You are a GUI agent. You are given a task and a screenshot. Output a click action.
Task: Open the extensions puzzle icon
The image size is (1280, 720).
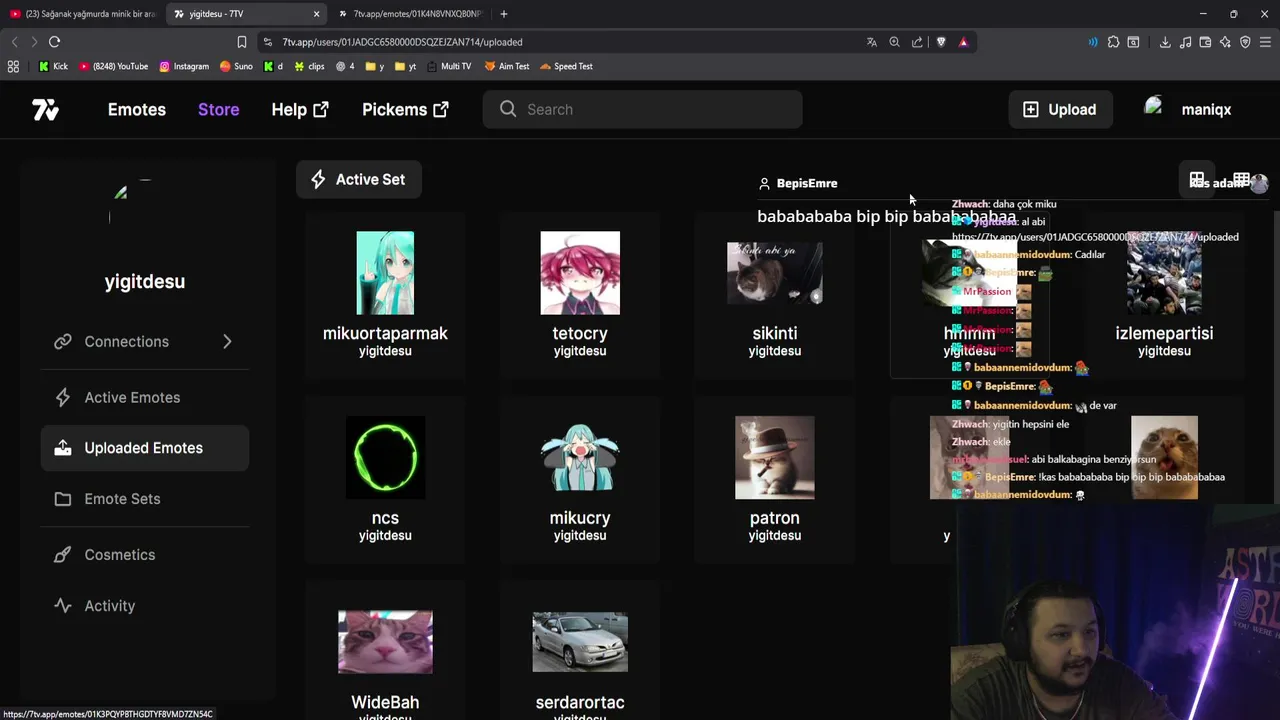coord(1113,42)
